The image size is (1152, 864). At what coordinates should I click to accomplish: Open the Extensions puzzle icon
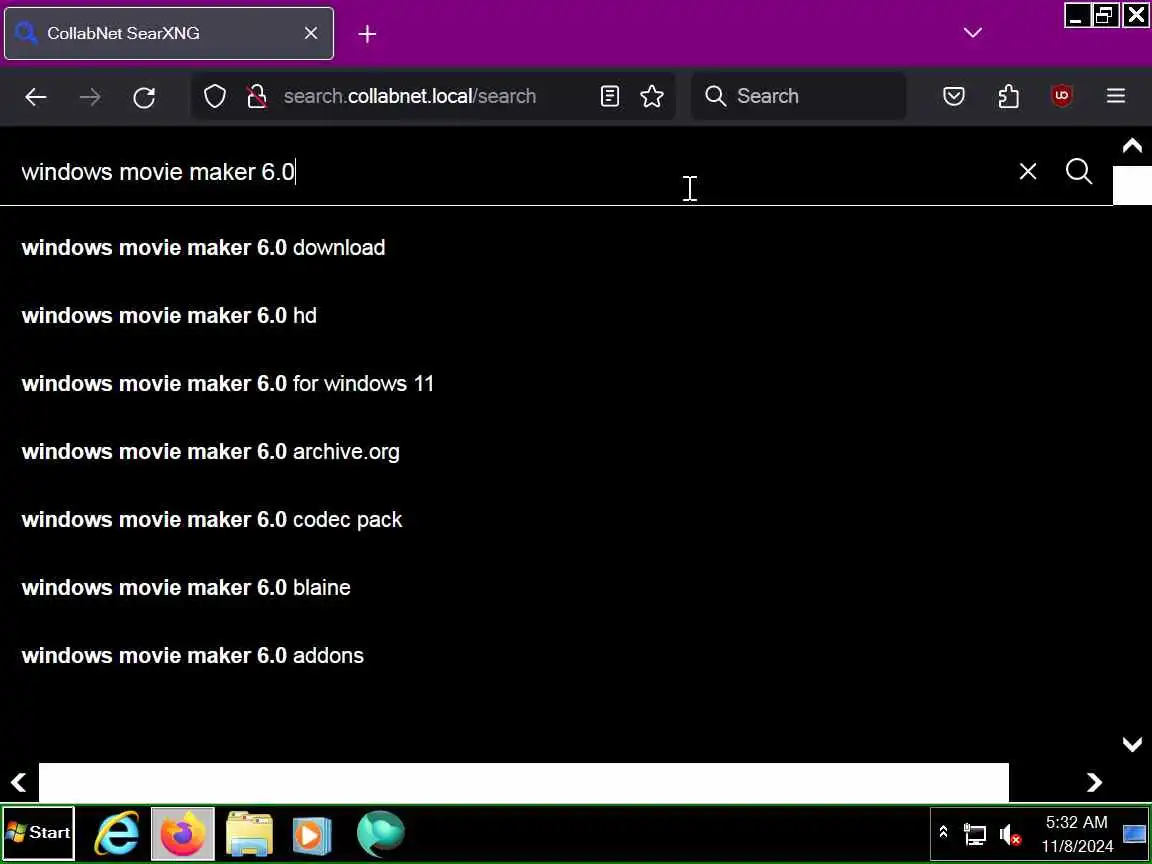coord(1009,96)
